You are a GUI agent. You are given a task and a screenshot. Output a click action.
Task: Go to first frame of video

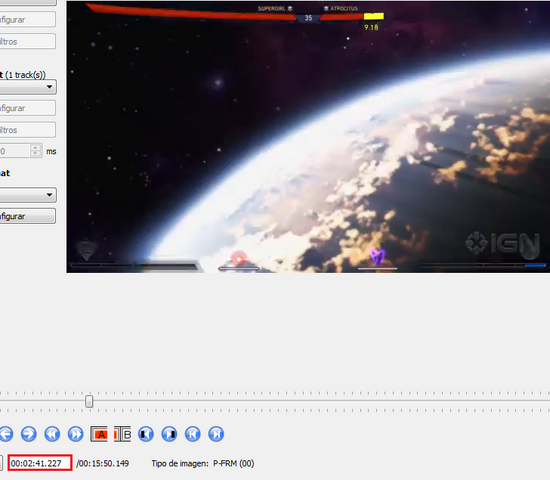coord(193,434)
